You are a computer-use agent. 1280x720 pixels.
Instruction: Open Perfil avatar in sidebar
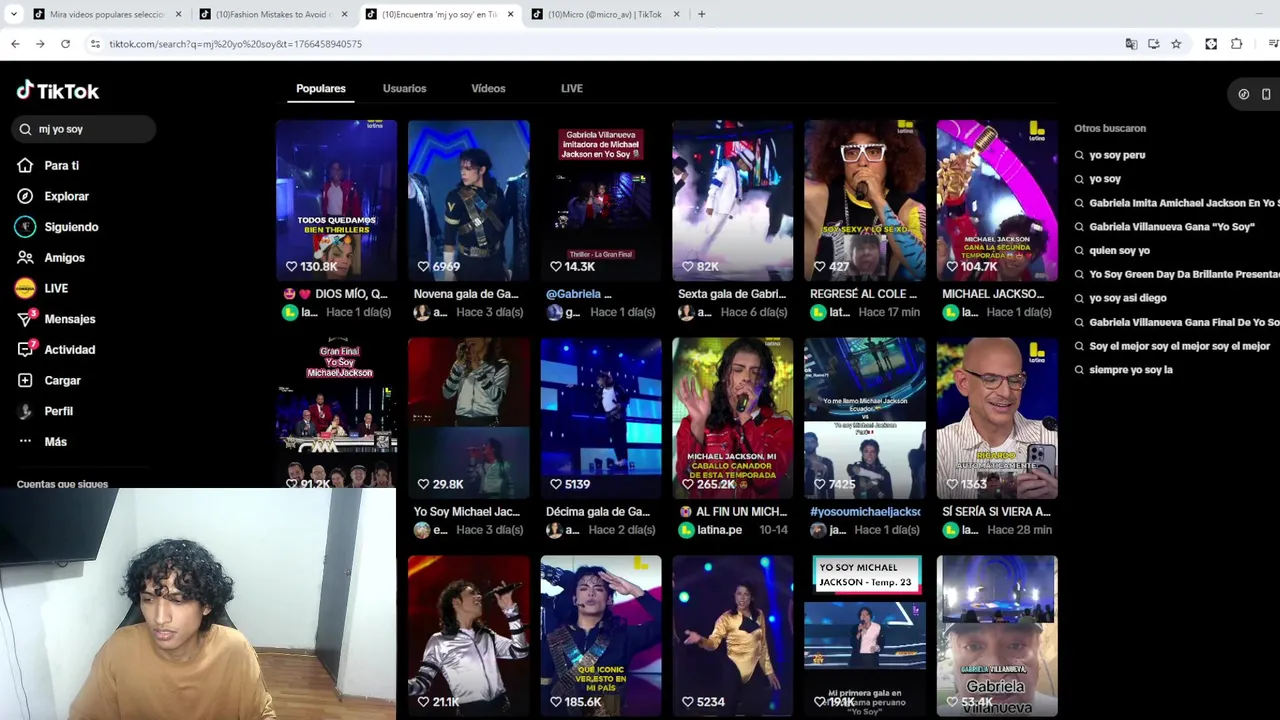[x=25, y=411]
